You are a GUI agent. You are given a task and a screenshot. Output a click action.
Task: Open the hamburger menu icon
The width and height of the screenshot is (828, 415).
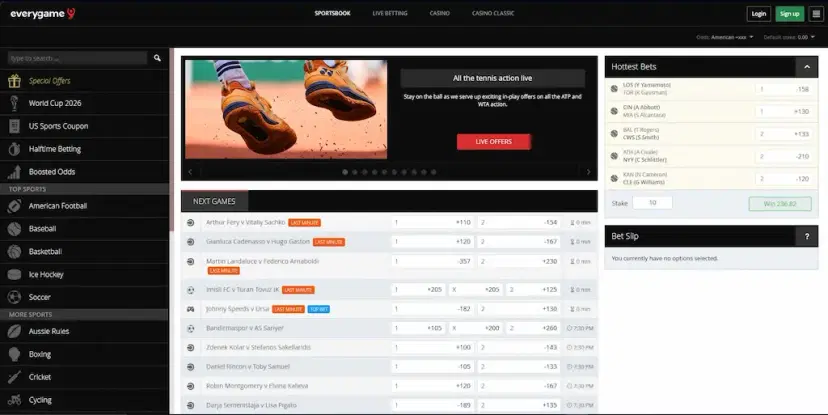pyautogui.click(x=816, y=14)
